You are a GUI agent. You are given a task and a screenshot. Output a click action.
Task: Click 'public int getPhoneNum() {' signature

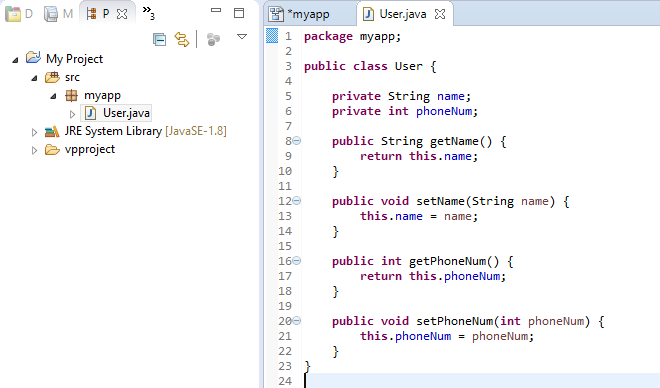(x=423, y=261)
